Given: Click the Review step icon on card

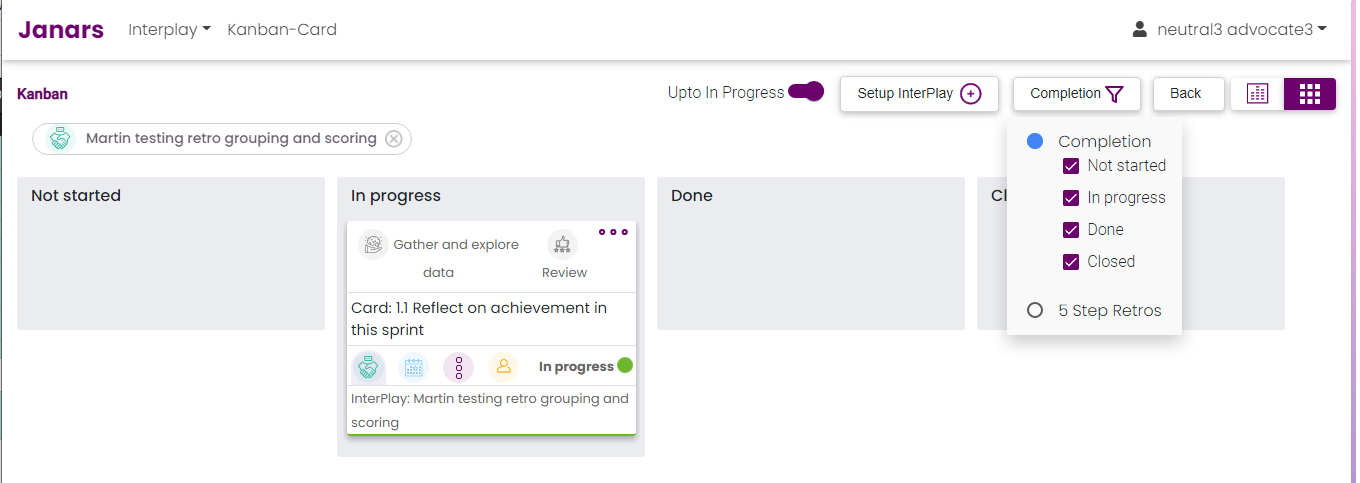Looking at the screenshot, I should [x=563, y=244].
